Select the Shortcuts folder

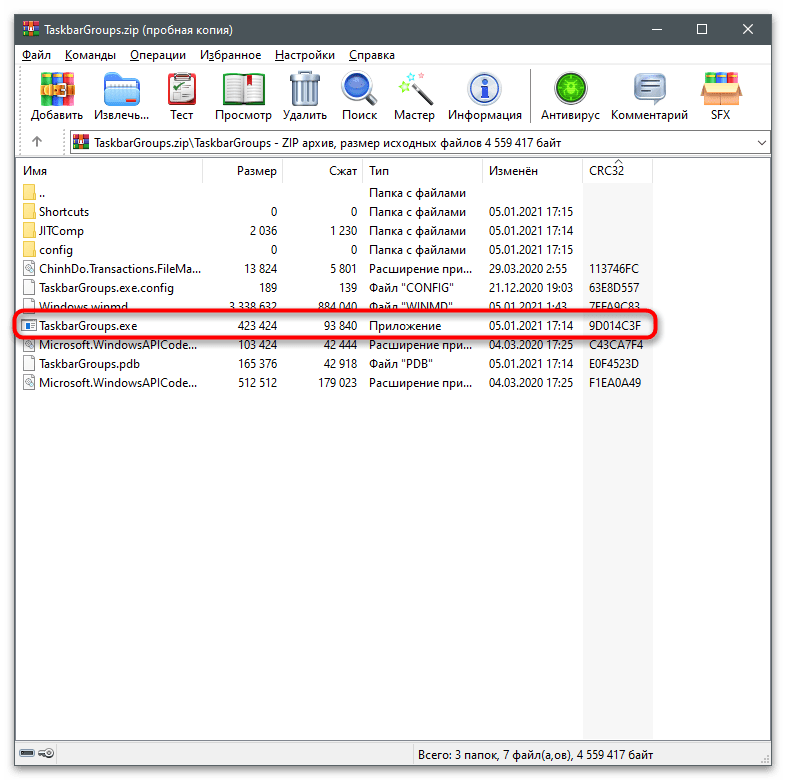click(64, 212)
